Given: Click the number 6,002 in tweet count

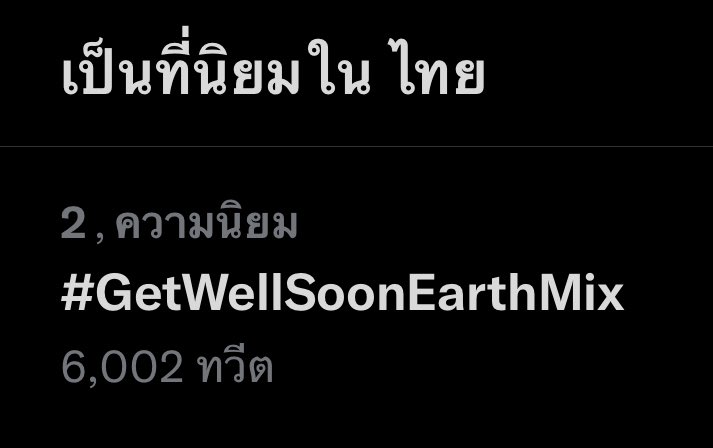Looking at the screenshot, I should point(122,367).
